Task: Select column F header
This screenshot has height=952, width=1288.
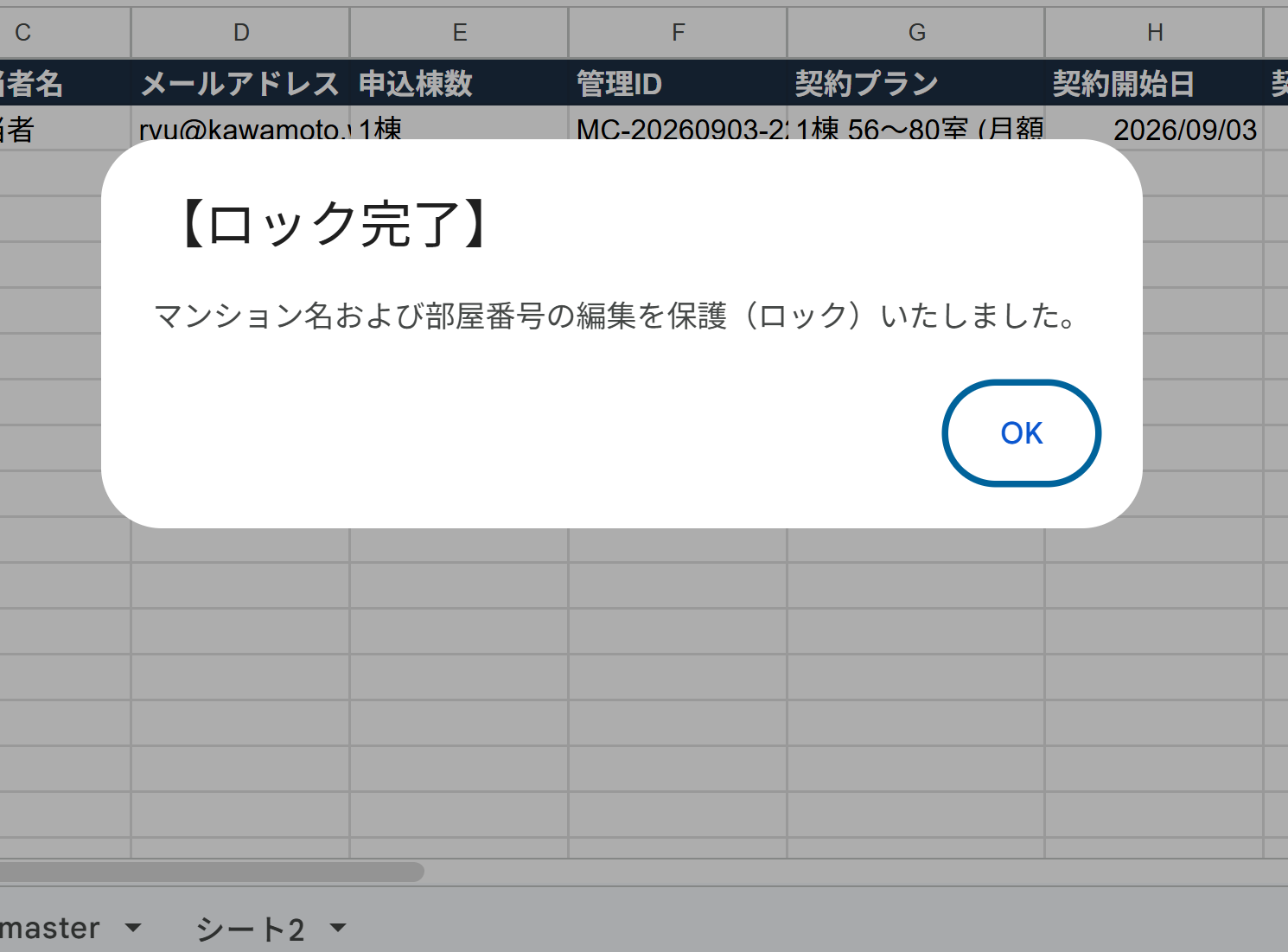Action: click(679, 33)
